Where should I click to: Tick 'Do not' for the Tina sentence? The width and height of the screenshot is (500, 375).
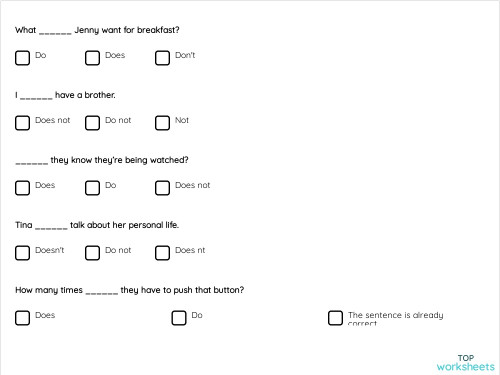click(x=92, y=253)
